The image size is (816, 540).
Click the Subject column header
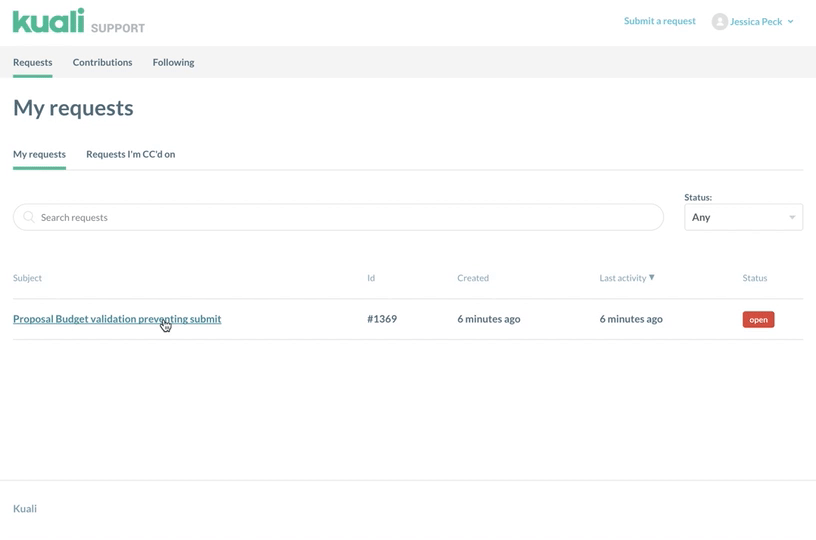point(27,278)
